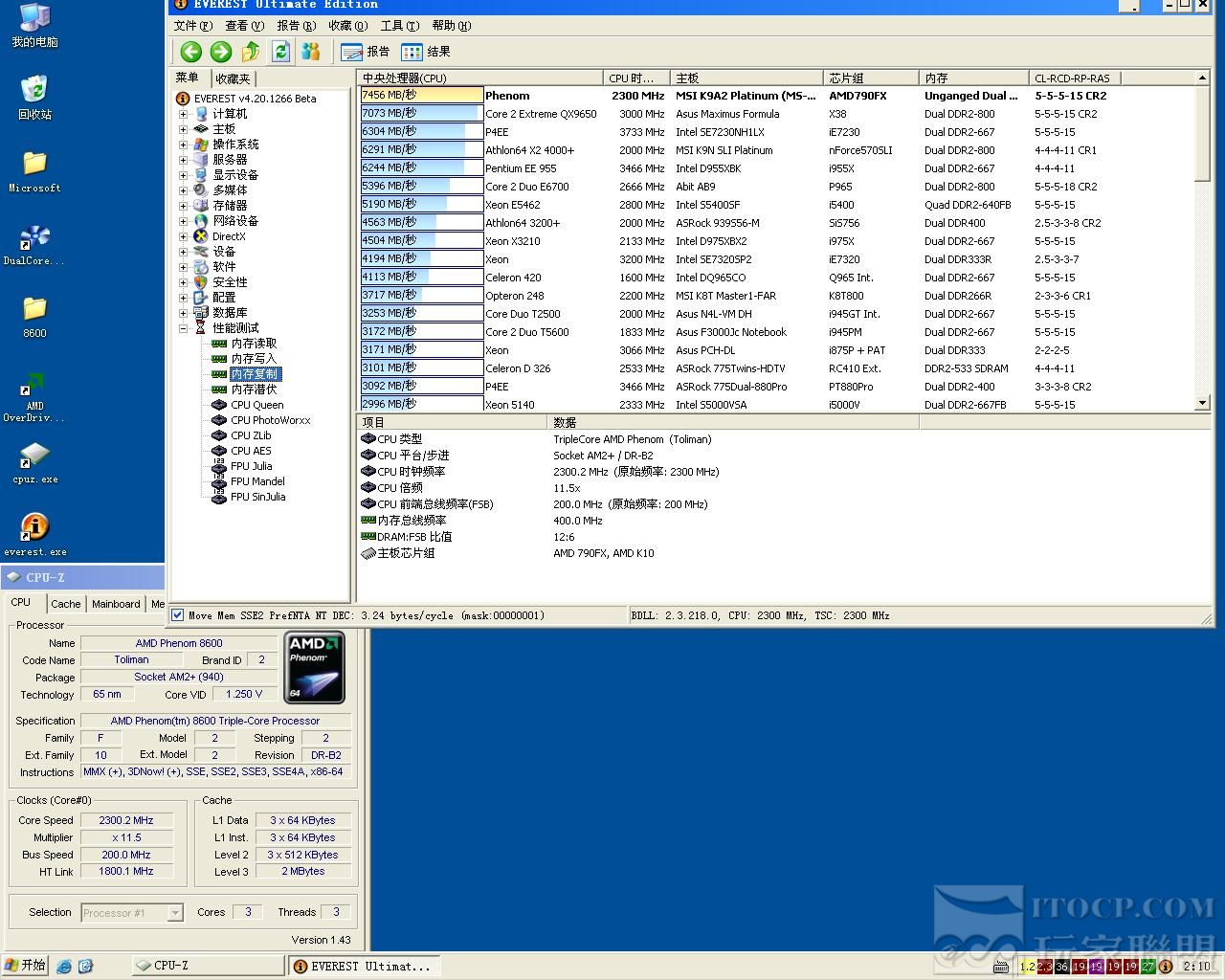Screen dimensions: 1225x980
Task: Sort by CL-RCD-RP-RAS column header
Action: [x=1074, y=78]
